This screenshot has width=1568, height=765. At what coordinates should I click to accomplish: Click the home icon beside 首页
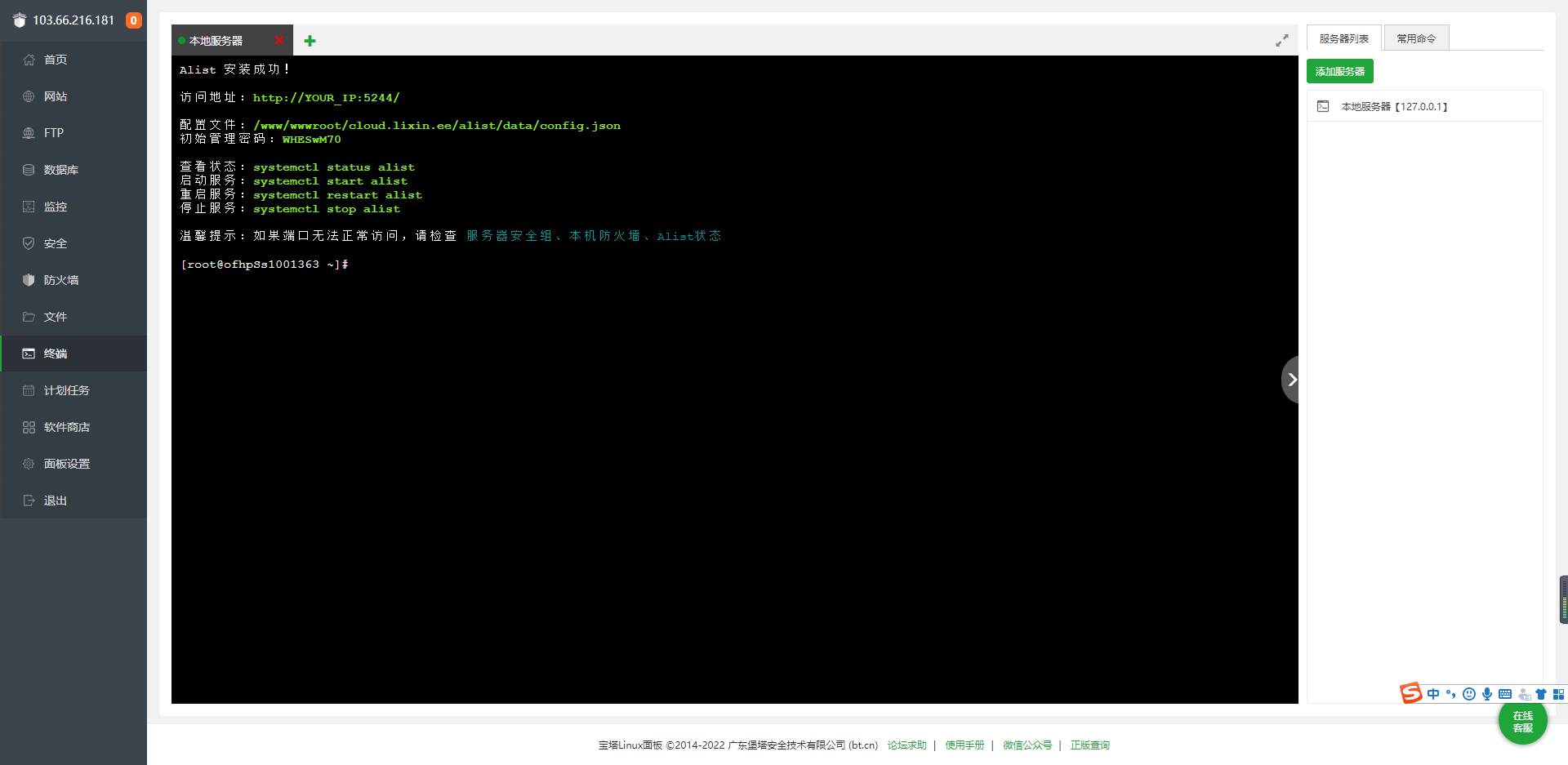tap(29, 60)
